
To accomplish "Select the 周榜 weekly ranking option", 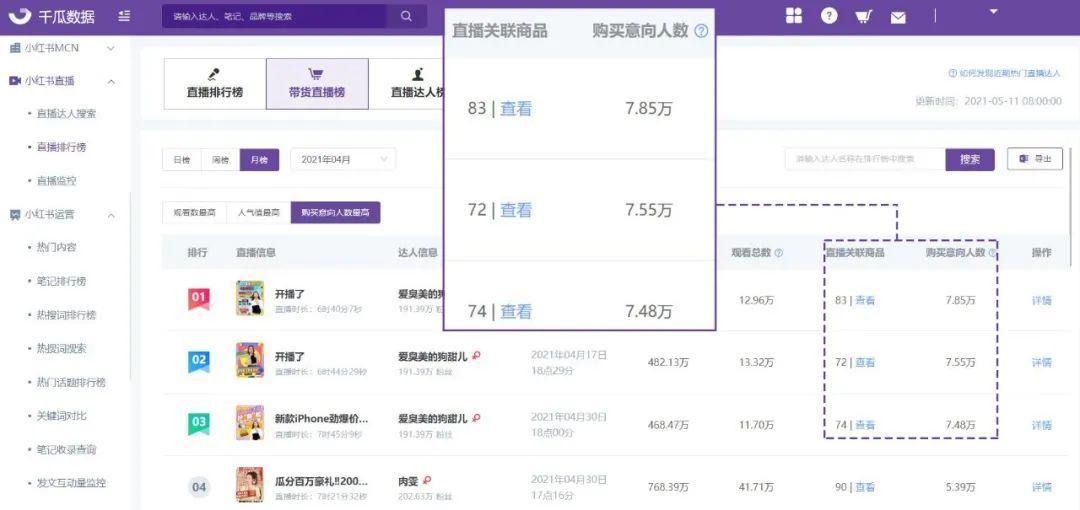I will click(220, 160).
